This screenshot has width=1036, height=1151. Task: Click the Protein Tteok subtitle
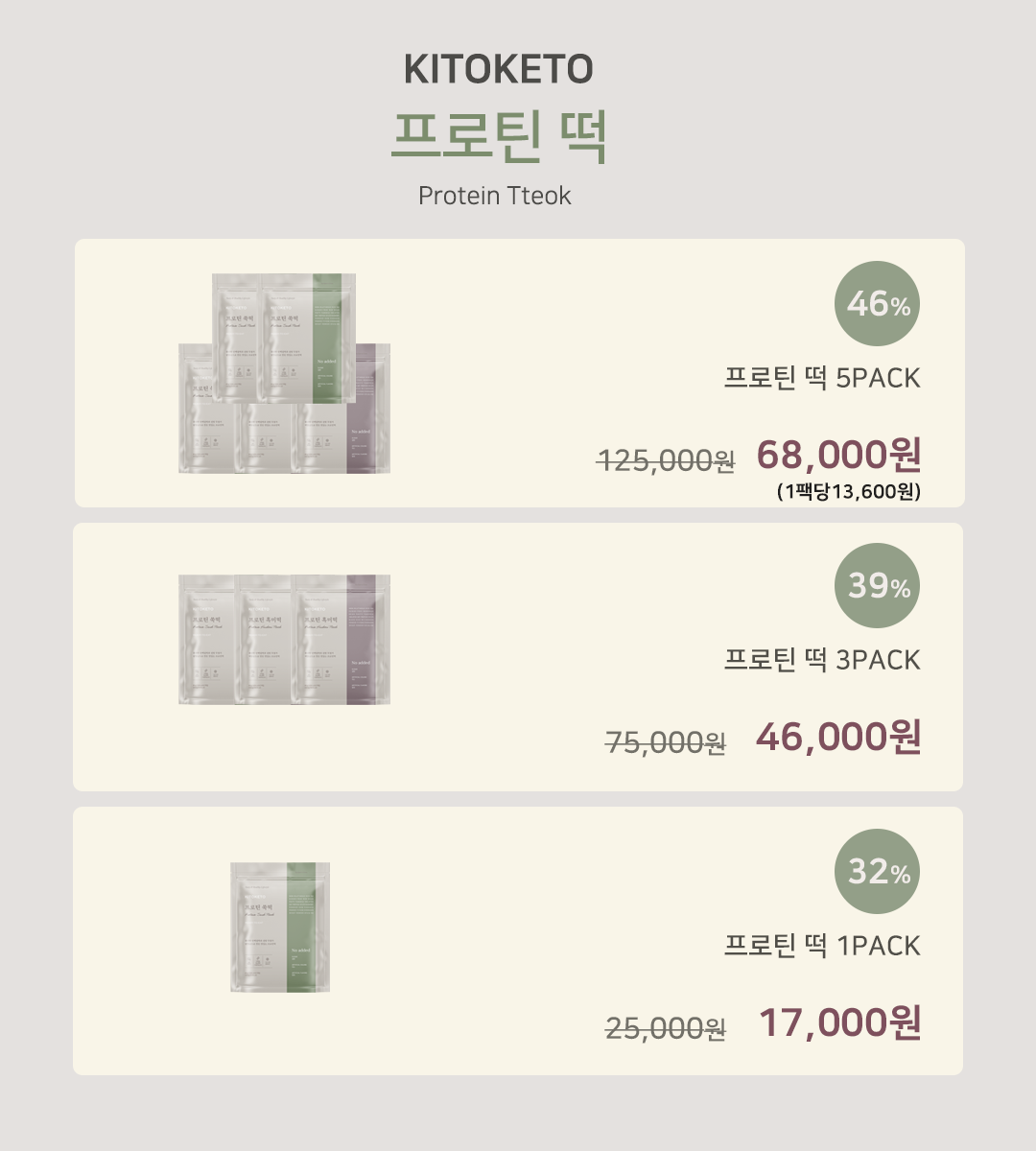[495, 196]
